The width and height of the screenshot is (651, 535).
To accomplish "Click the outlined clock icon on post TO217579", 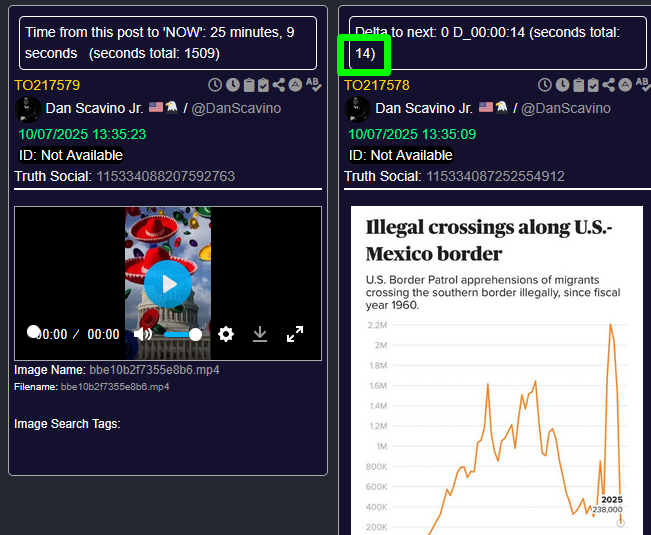I will [215, 86].
